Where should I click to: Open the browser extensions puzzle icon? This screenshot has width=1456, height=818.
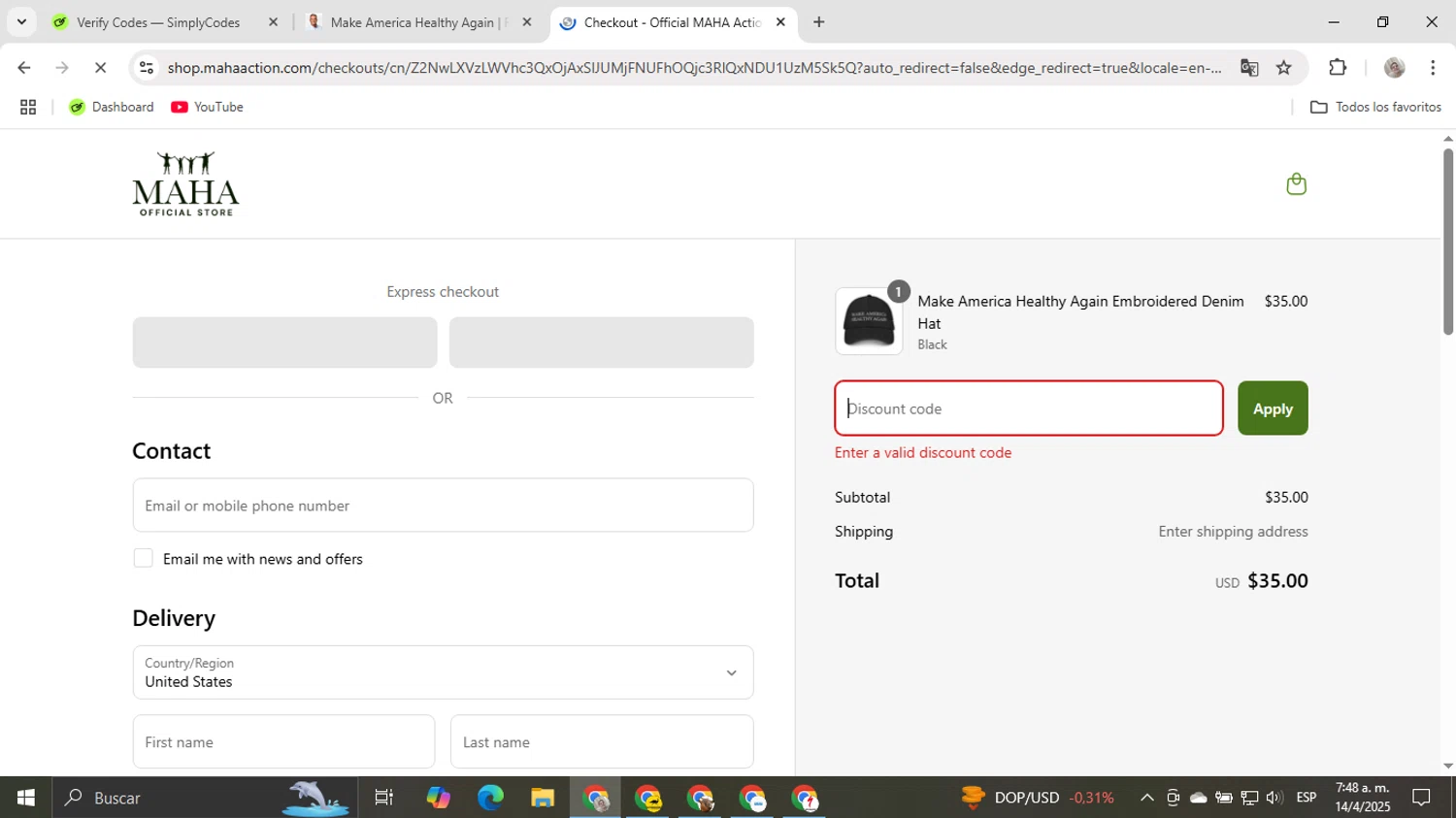(1338, 67)
